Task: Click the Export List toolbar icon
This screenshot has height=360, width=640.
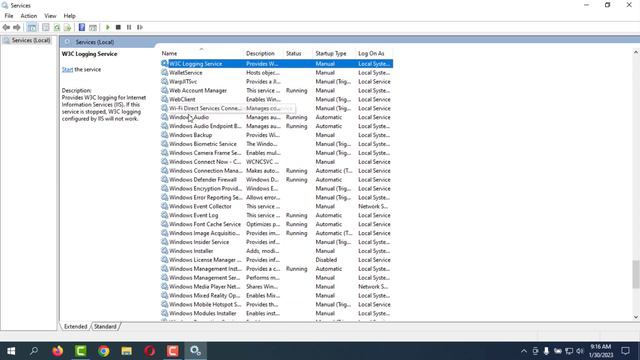Action: click(x=67, y=27)
